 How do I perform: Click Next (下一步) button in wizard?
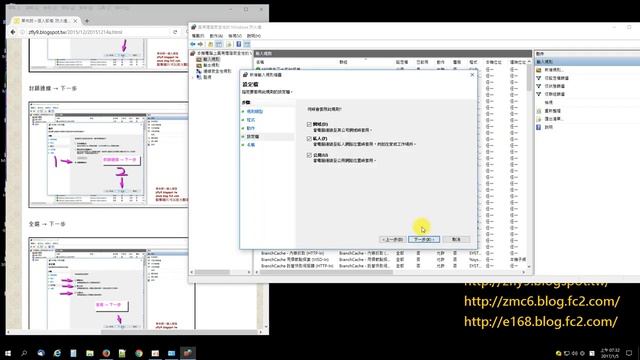424,240
